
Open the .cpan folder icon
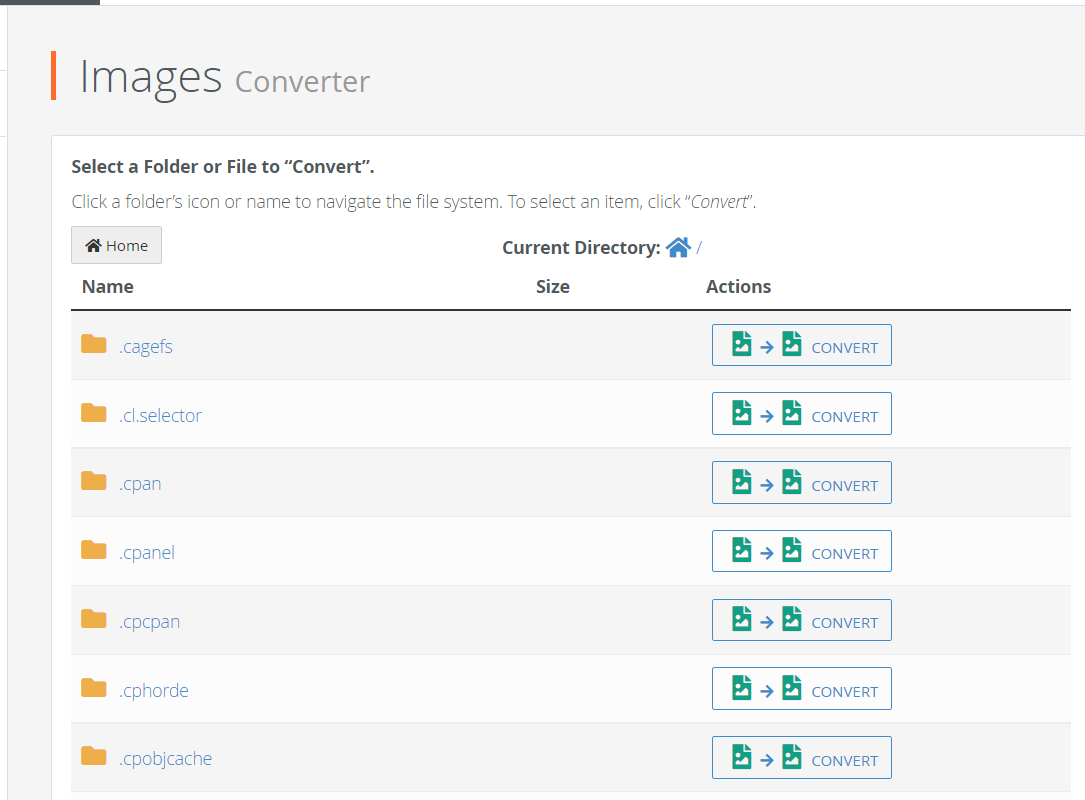(93, 481)
